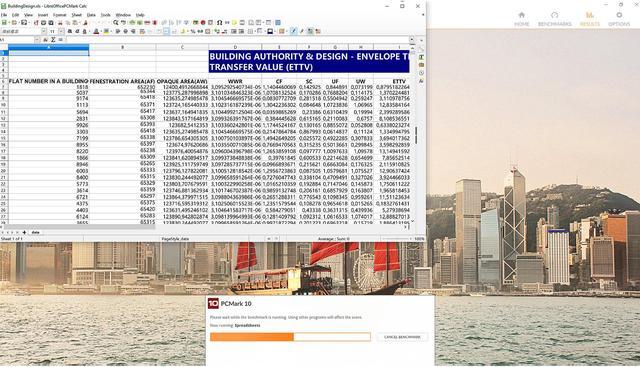Click the Sum sigma icon in formula bar

(53, 40)
